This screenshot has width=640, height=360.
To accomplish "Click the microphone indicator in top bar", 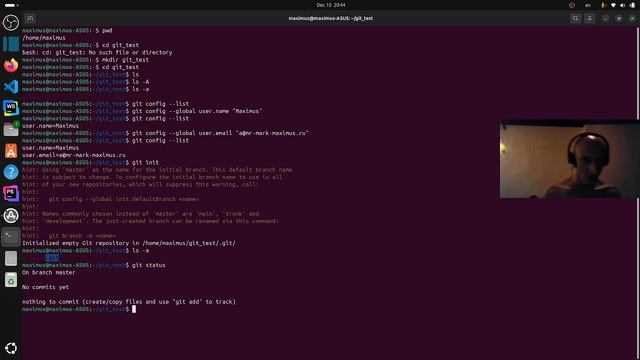I will pos(603,5).
